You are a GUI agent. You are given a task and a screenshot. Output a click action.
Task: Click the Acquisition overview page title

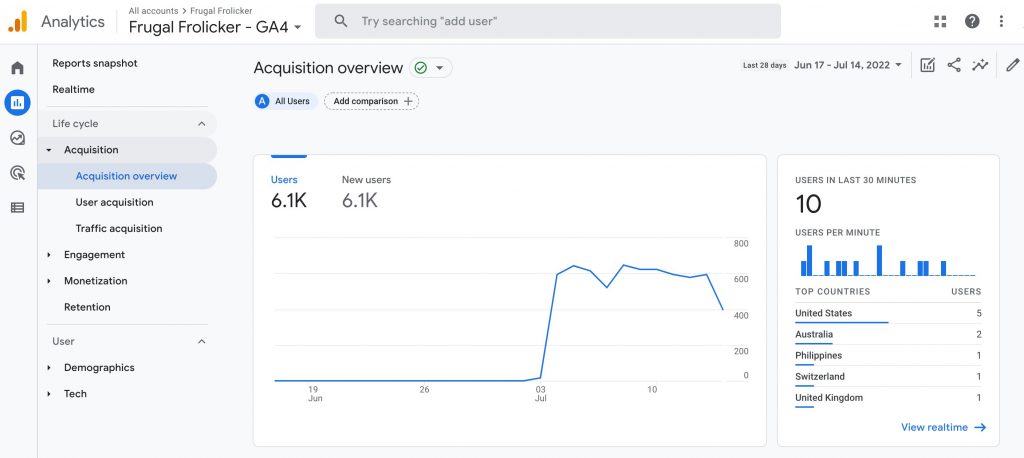coord(328,68)
